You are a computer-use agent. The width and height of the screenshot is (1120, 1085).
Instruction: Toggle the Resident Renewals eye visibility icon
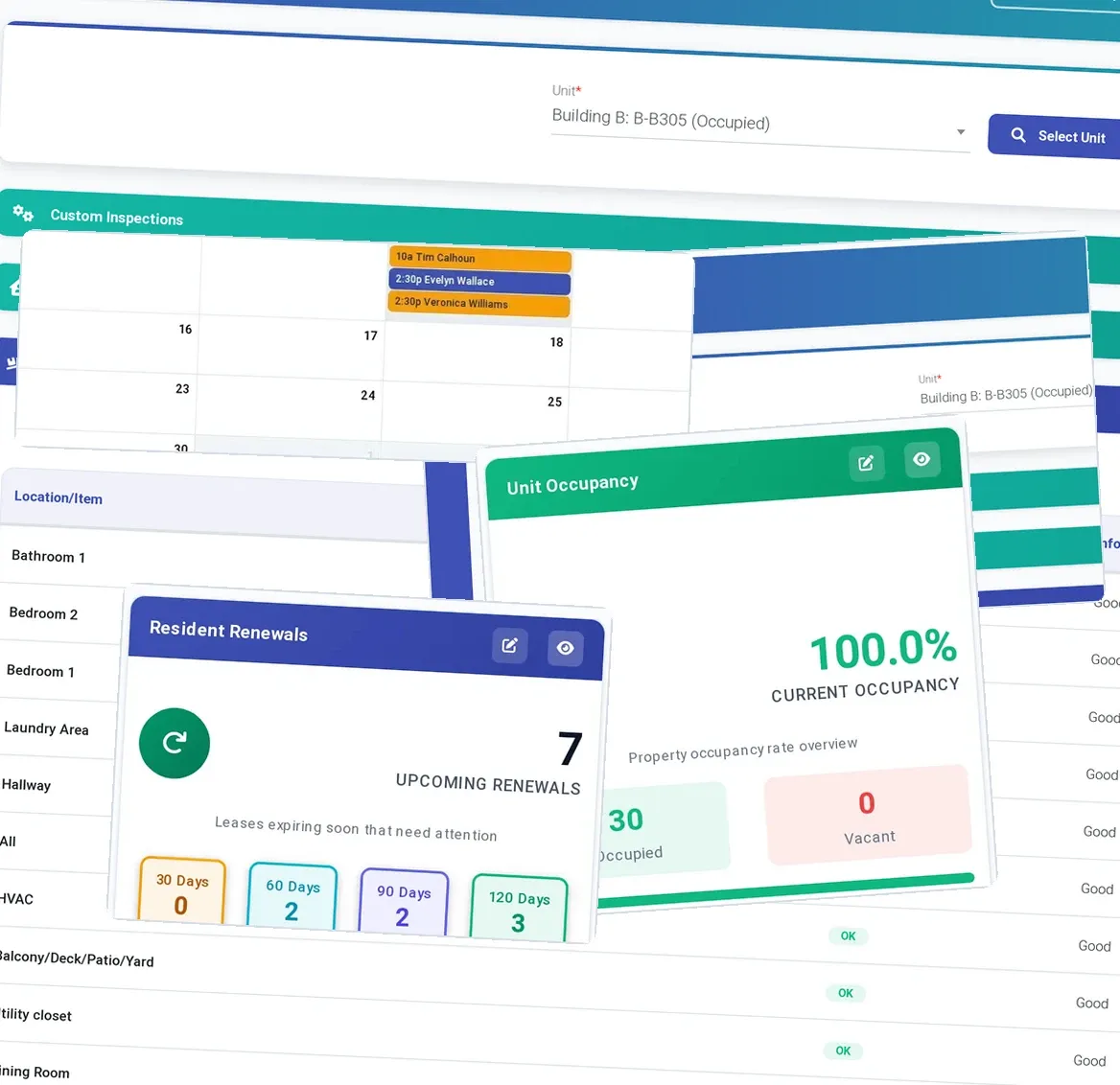pyautogui.click(x=565, y=647)
